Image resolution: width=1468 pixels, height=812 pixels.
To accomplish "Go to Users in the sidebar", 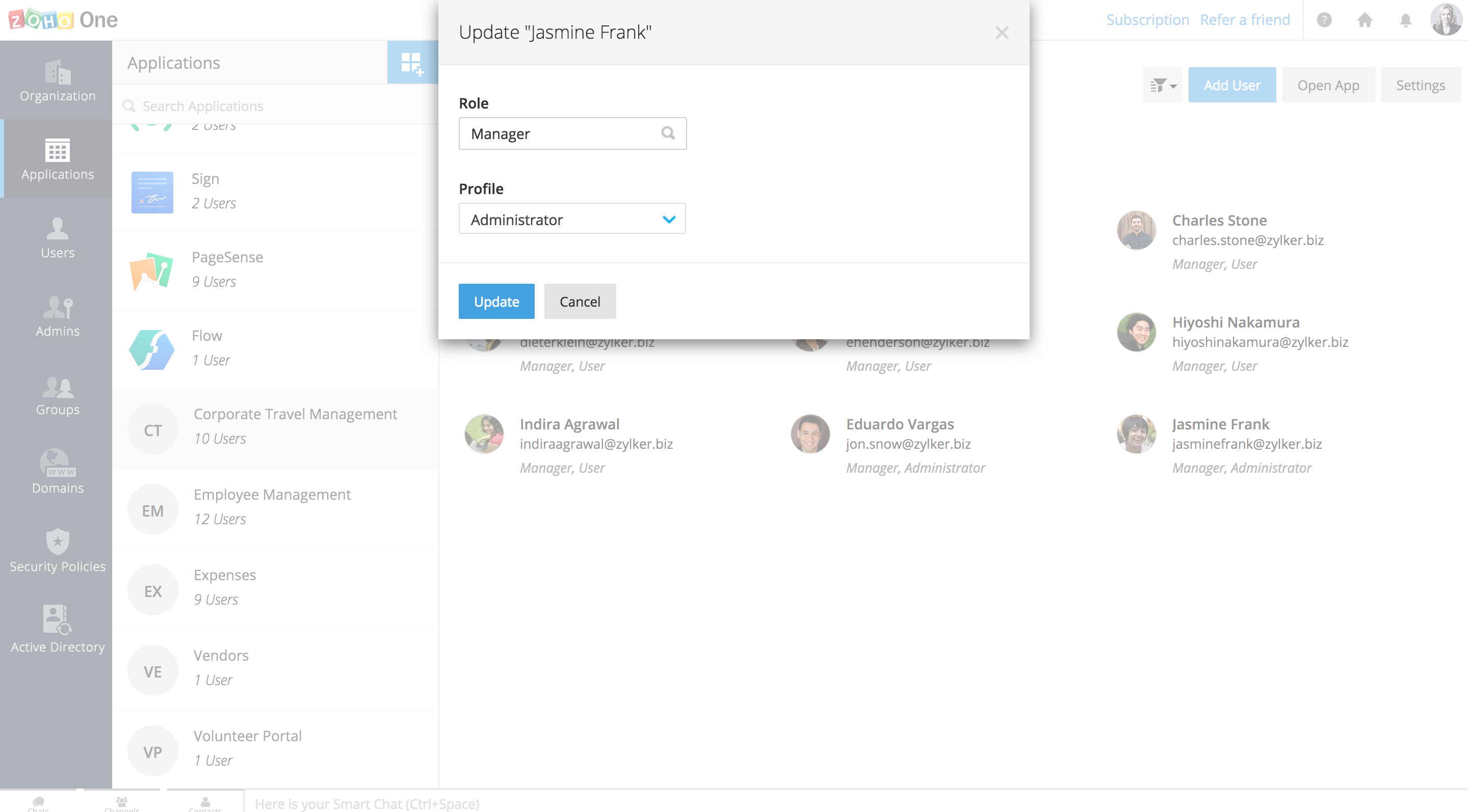I will (57, 237).
